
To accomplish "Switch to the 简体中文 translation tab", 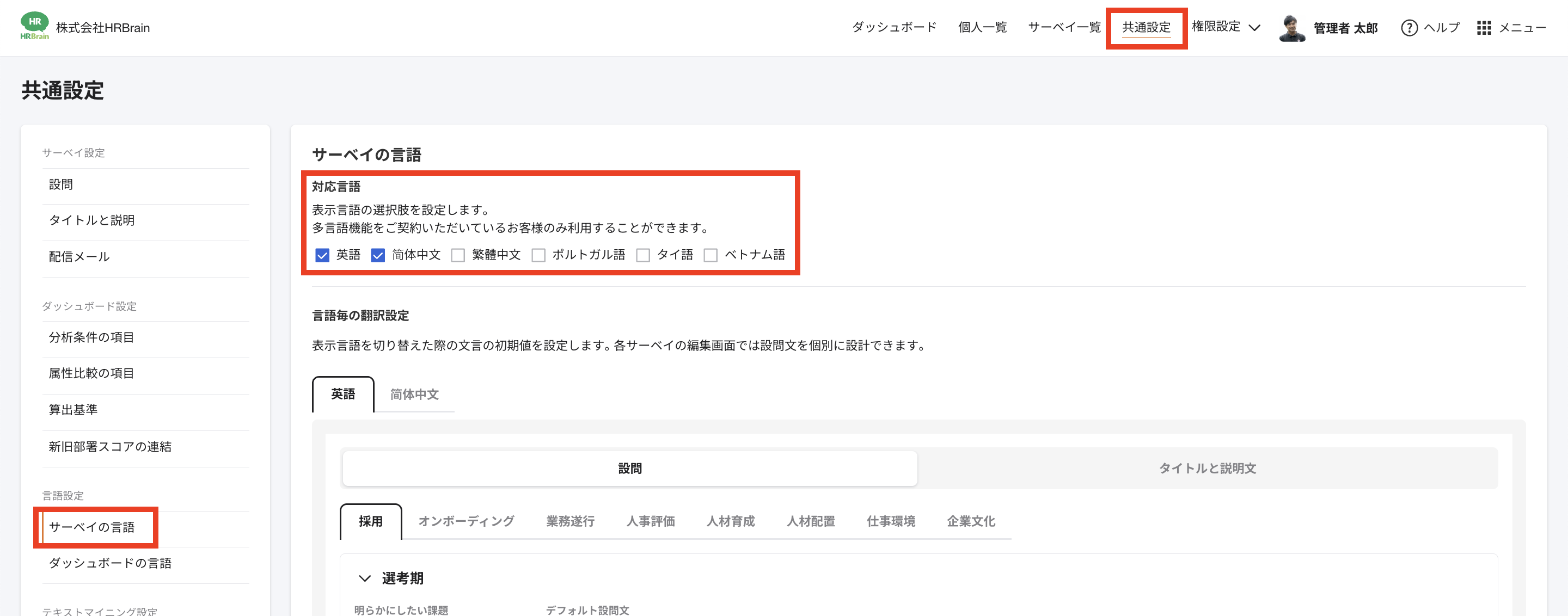I will (414, 394).
